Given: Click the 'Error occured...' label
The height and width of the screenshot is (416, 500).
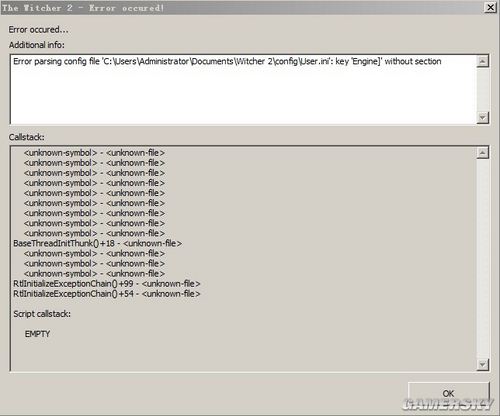Looking at the screenshot, I should pos(38,30).
